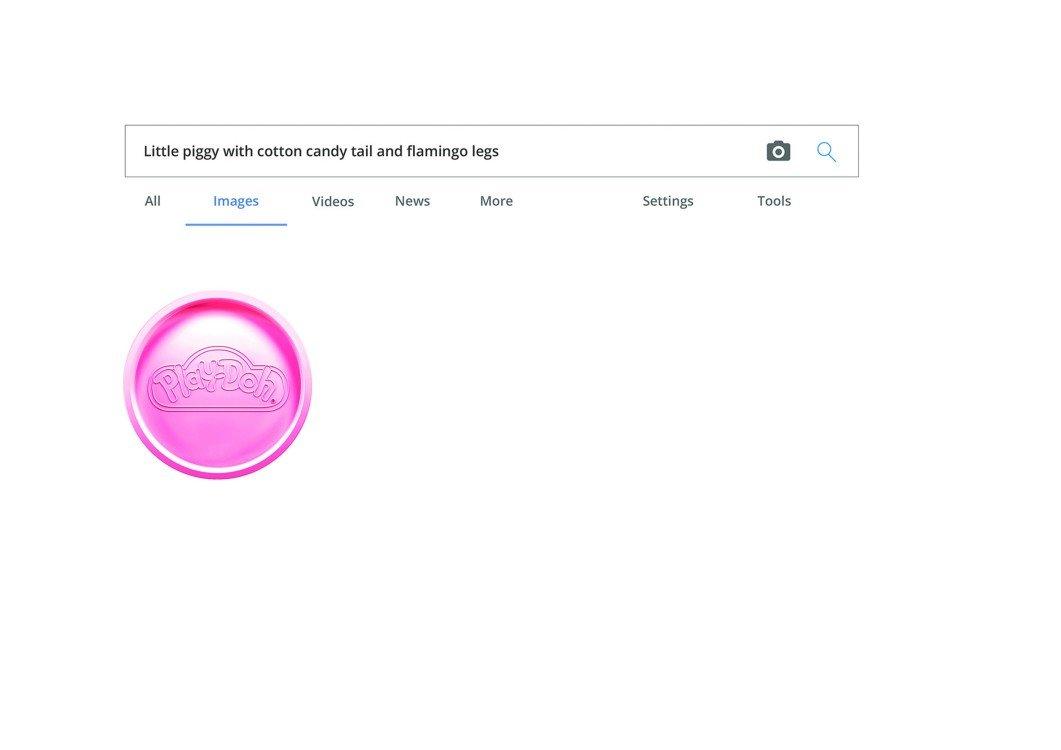
Task: Click the blue underline beneath the Images tab
Action: click(236, 224)
